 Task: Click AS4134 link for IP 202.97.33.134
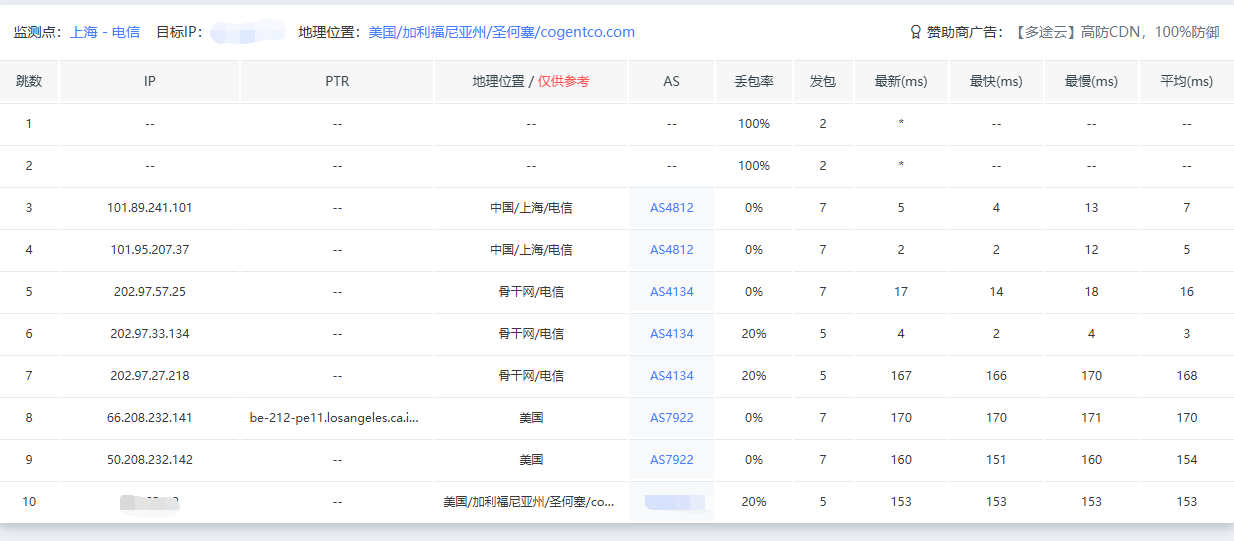pos(671,334)
